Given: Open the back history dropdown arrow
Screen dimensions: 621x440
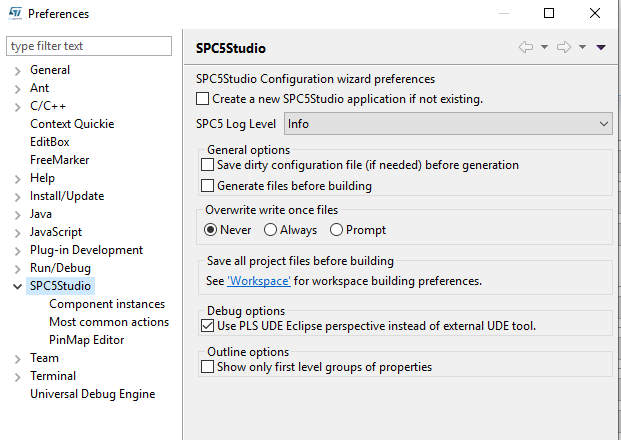Looking at the screenshot, I should pyautogui.click(x=545, y=47).
